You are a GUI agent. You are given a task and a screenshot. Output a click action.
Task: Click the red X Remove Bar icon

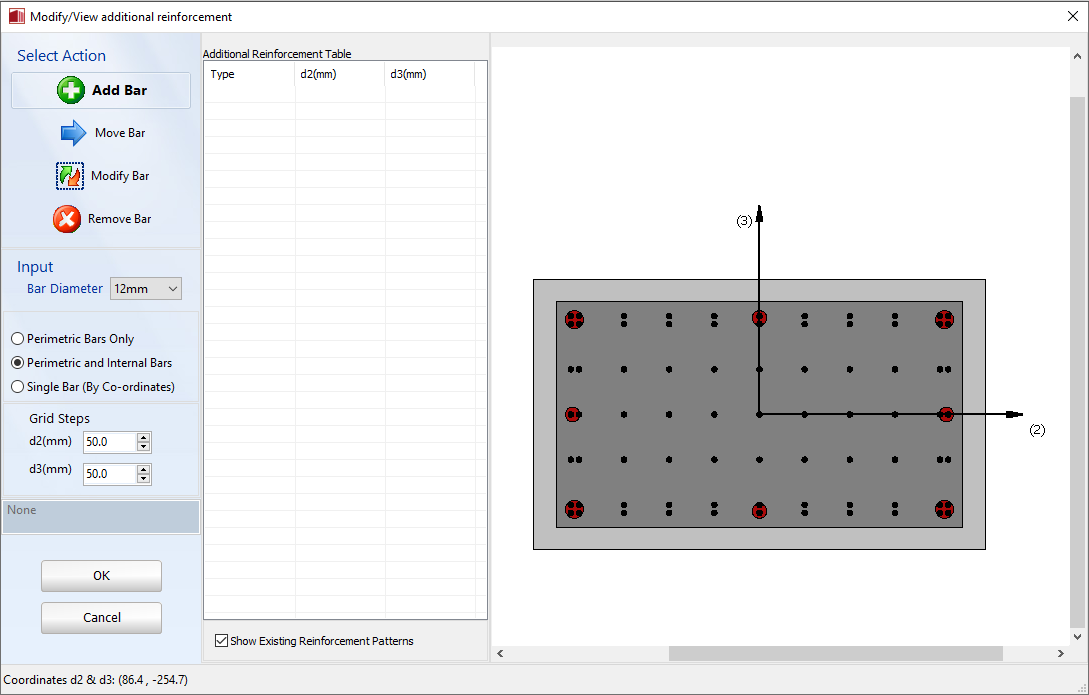[x=67, y=219]
